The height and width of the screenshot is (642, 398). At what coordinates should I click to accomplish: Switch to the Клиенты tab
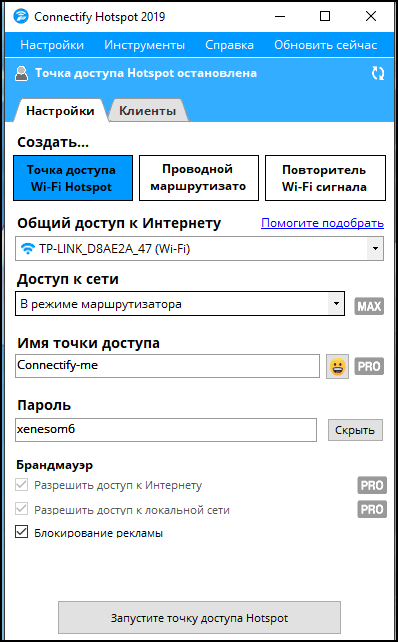tap(147, 111)
